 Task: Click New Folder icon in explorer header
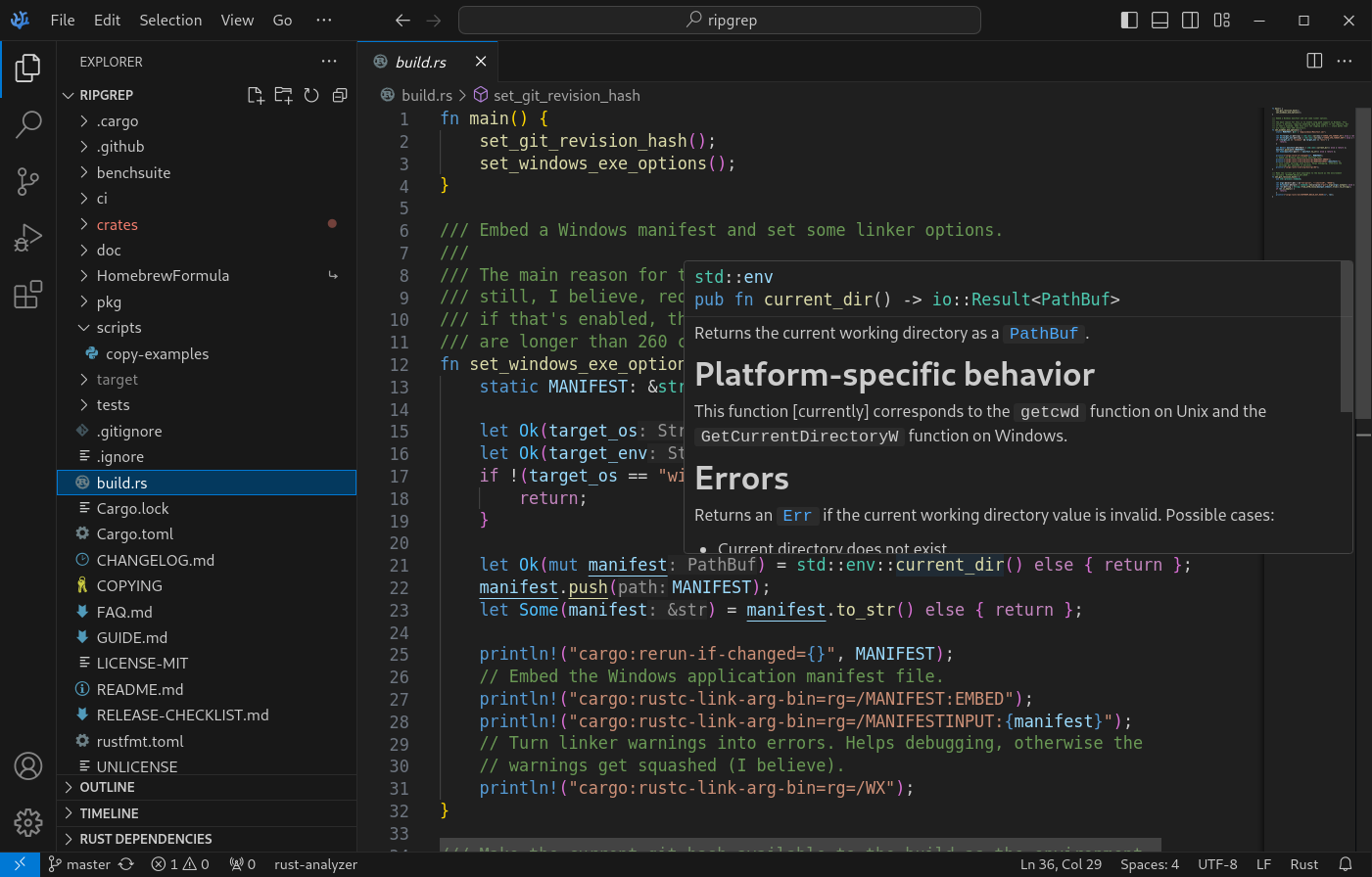284,95
